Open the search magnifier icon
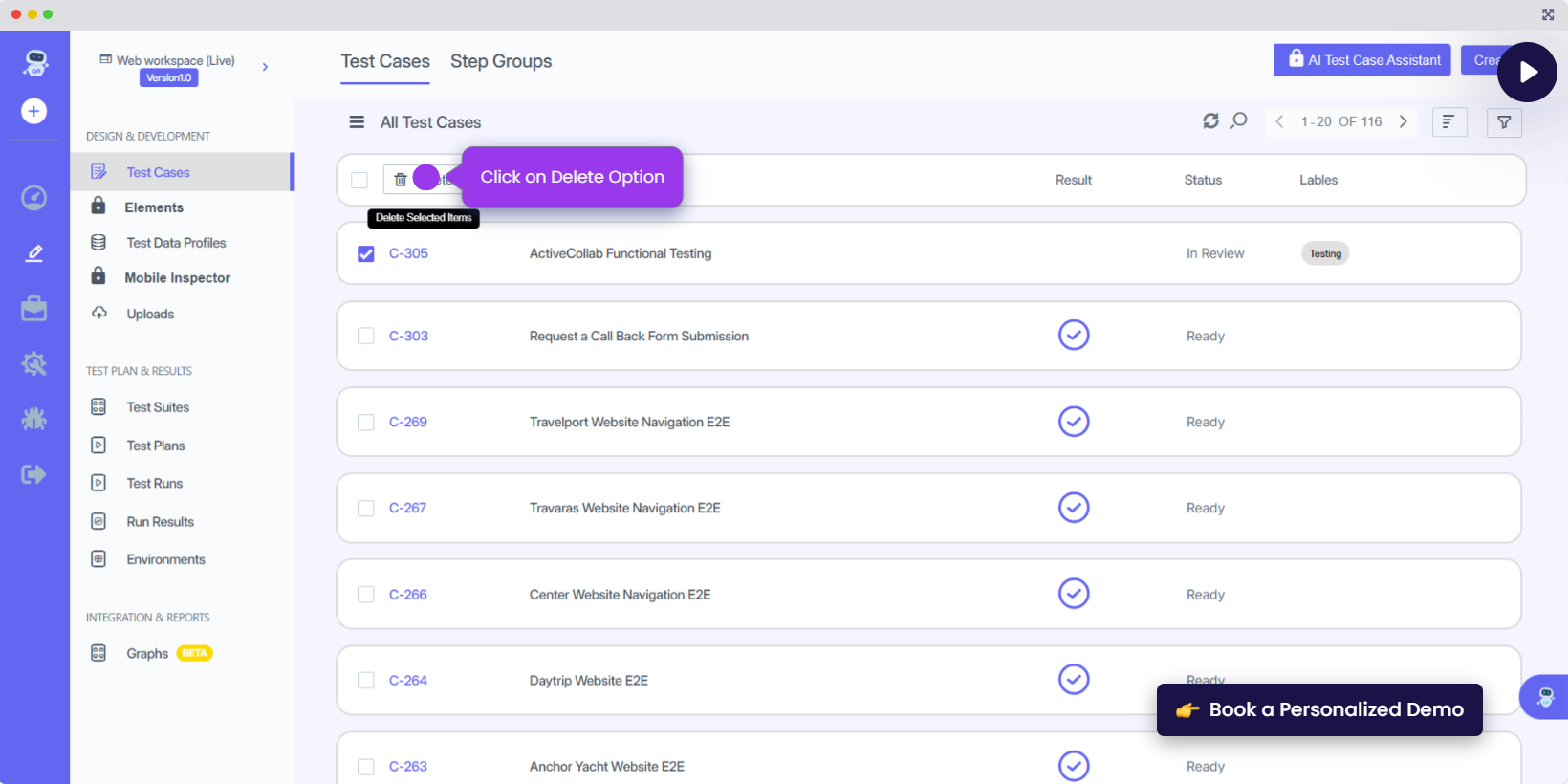This screenshot has height=784, width=1568. click(1239, 121)
